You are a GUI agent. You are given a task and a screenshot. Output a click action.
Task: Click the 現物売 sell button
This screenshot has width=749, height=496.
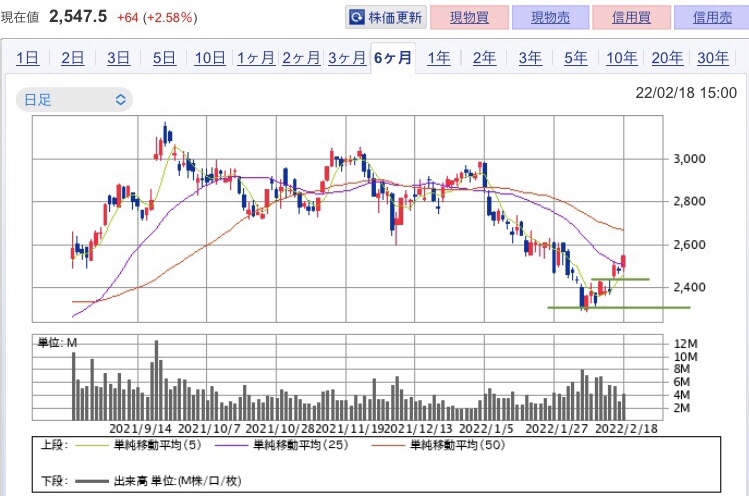click(x=550, y=18)
